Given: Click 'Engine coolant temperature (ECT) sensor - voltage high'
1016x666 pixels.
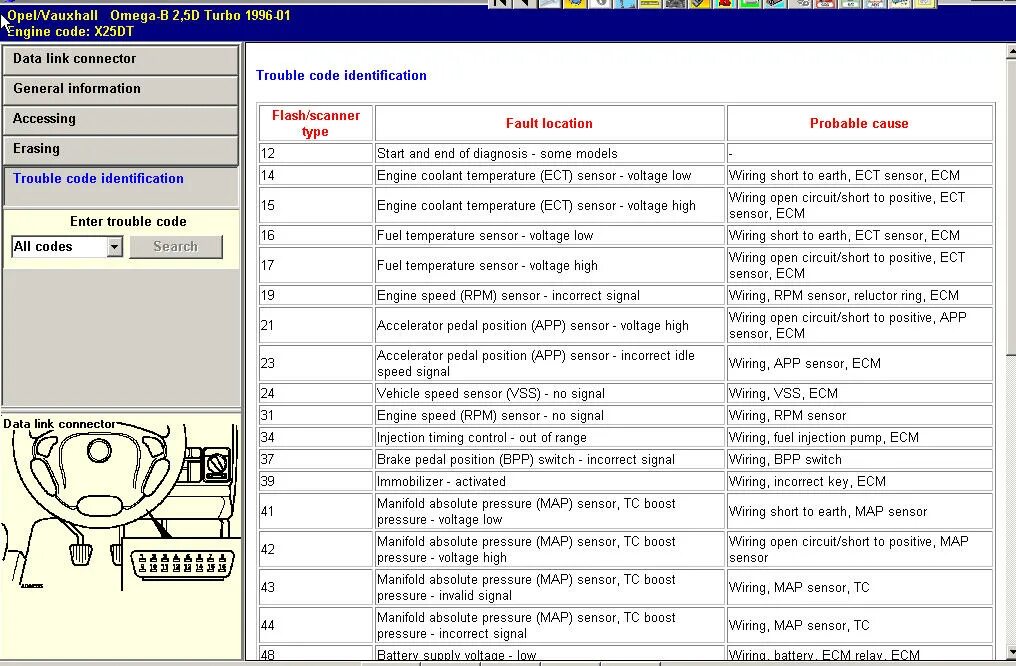Looking at the screenshot, I should point(549,205).
